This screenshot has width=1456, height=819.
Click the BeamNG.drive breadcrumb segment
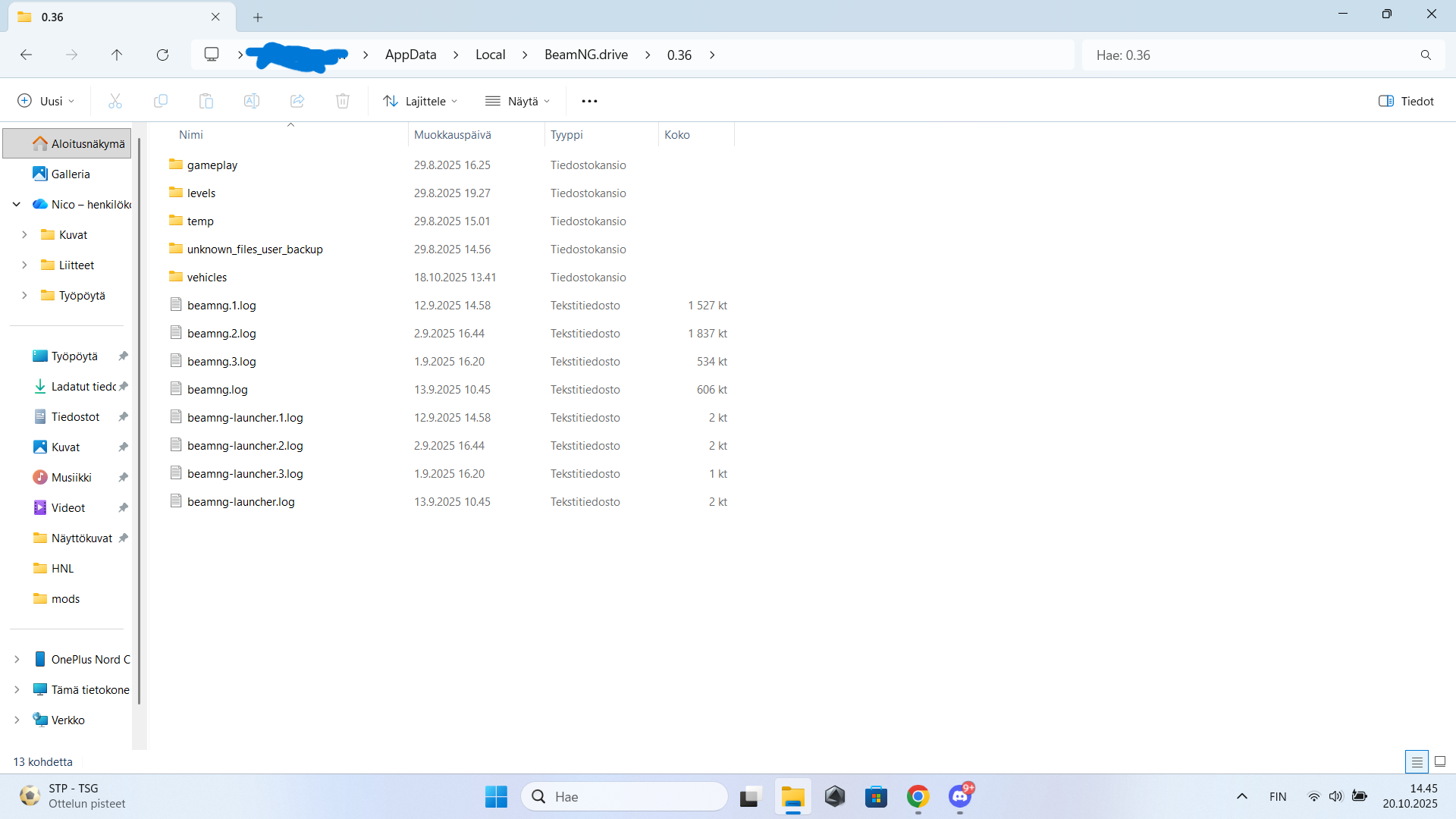click(x=585, y=55)
